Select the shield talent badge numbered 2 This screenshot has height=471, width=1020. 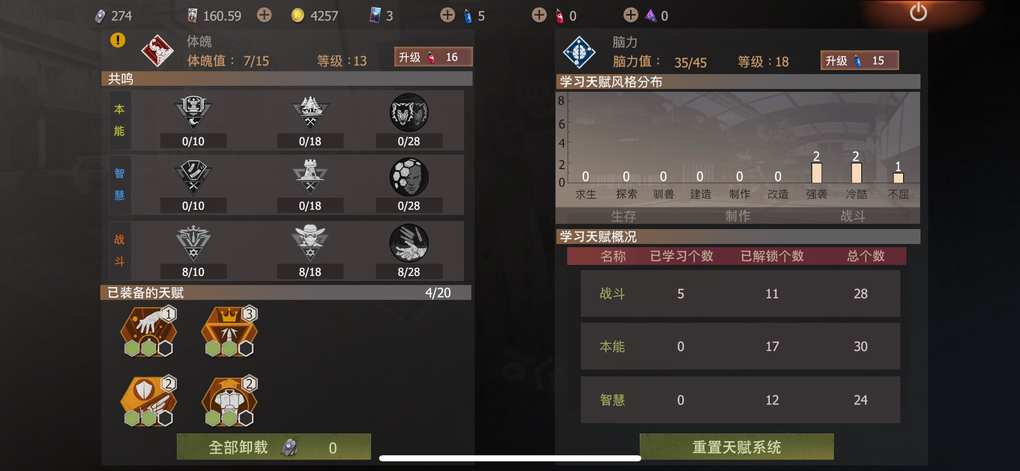click(149, 401)
